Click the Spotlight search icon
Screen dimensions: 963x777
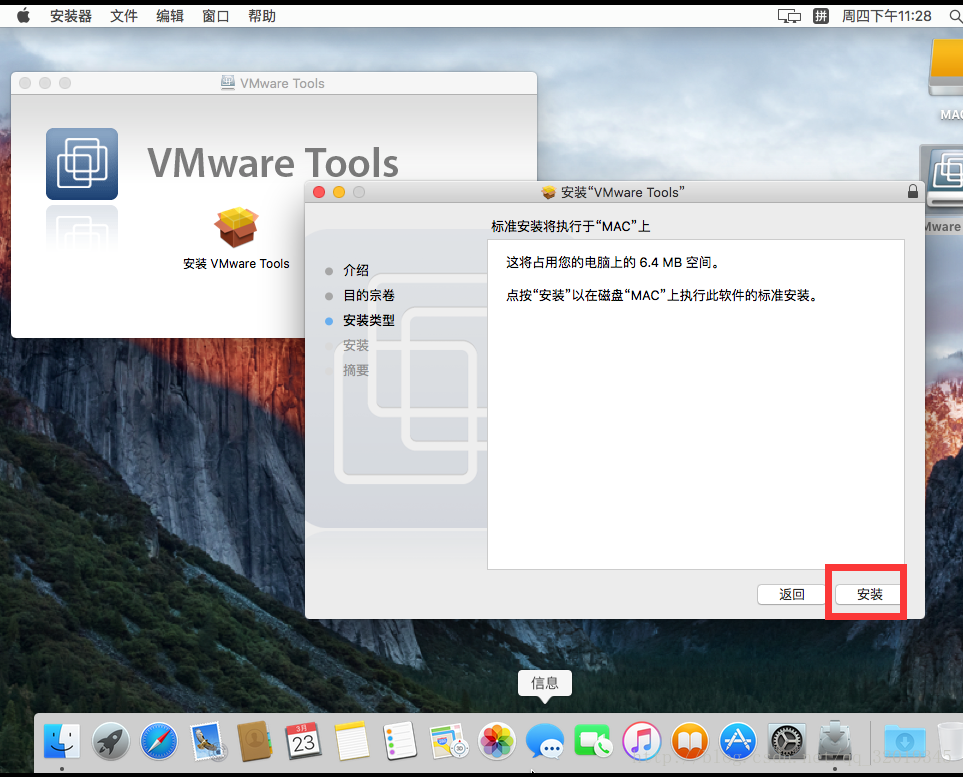coord(956,16)
